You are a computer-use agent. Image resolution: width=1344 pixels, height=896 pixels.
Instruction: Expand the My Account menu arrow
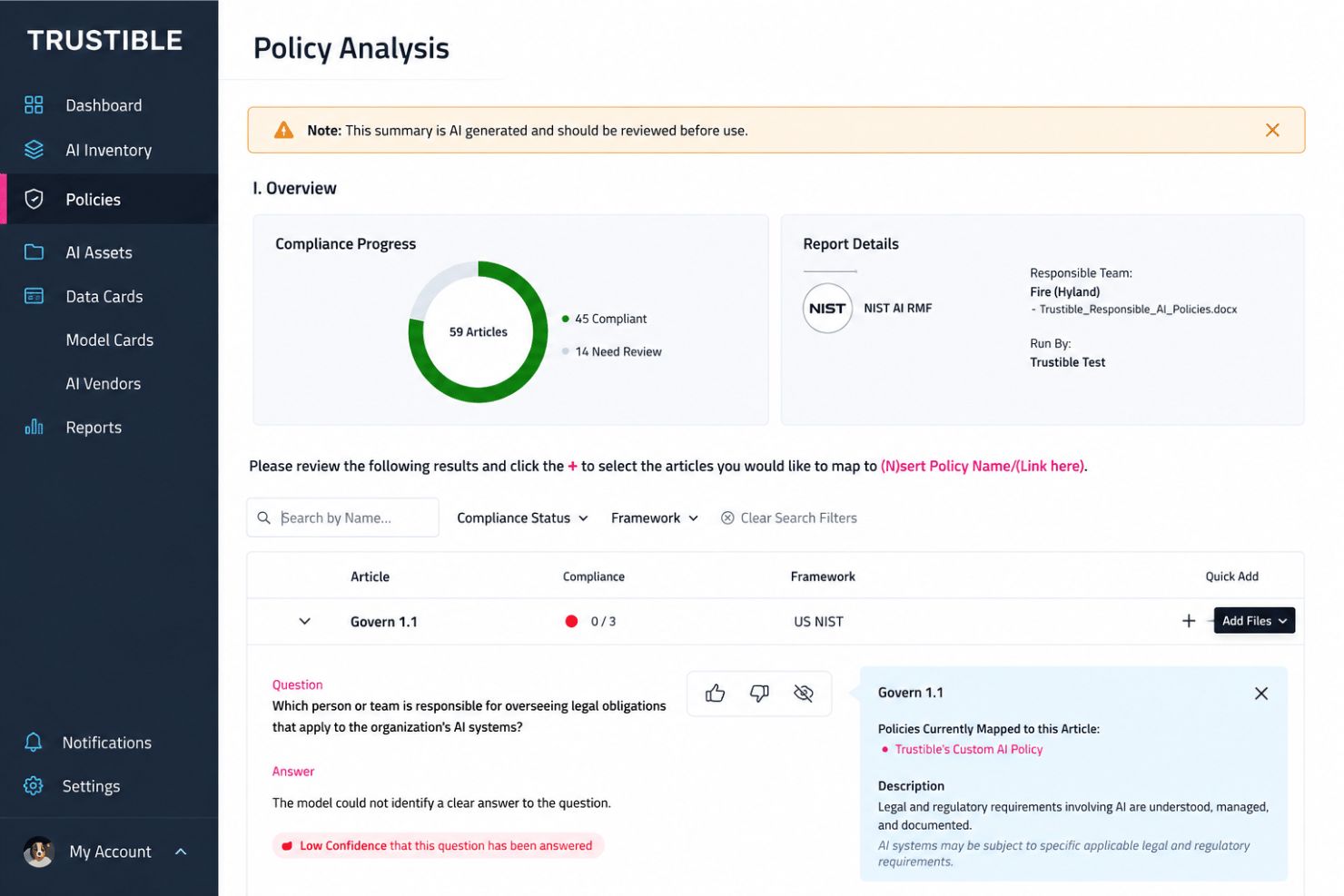(181, 852)
